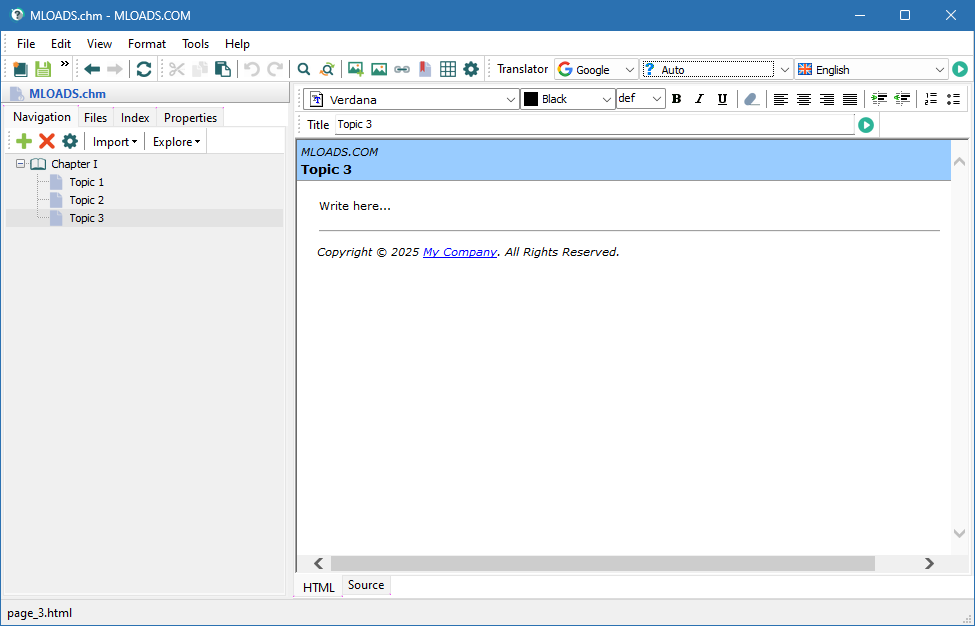Click the Copy icon
Viewport: 975px width, 626px height.
200,69
